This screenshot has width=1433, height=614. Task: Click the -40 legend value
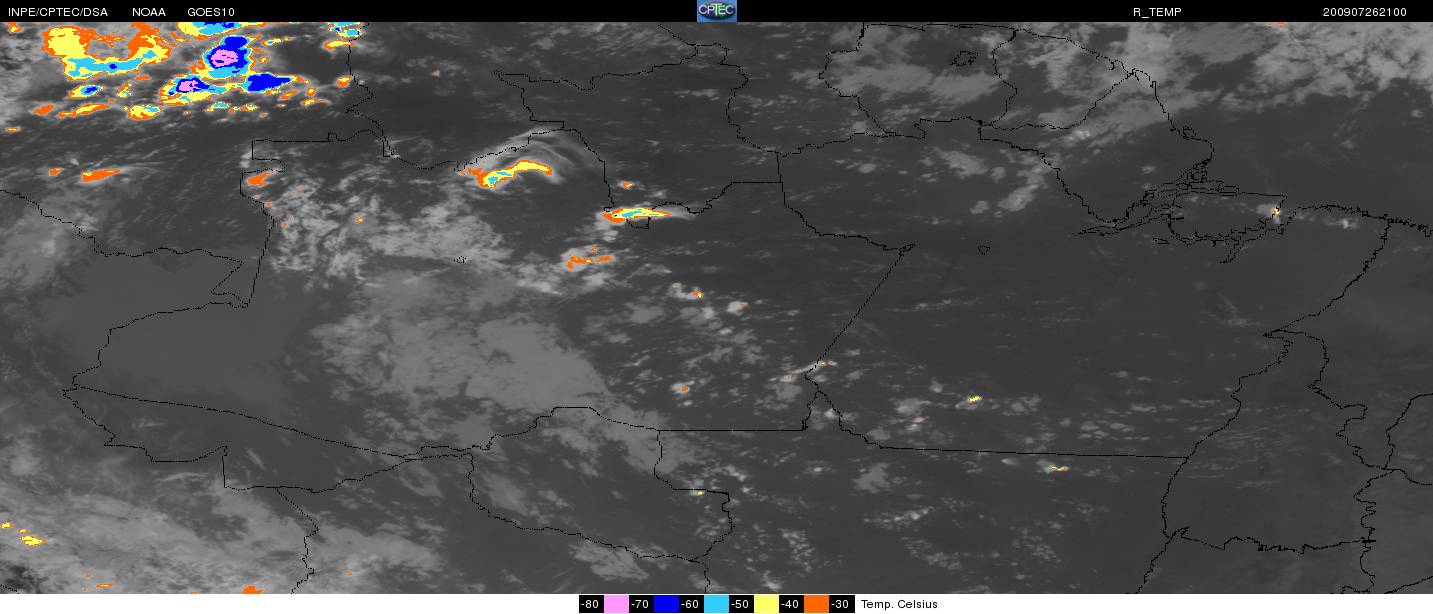pos(791,604)
